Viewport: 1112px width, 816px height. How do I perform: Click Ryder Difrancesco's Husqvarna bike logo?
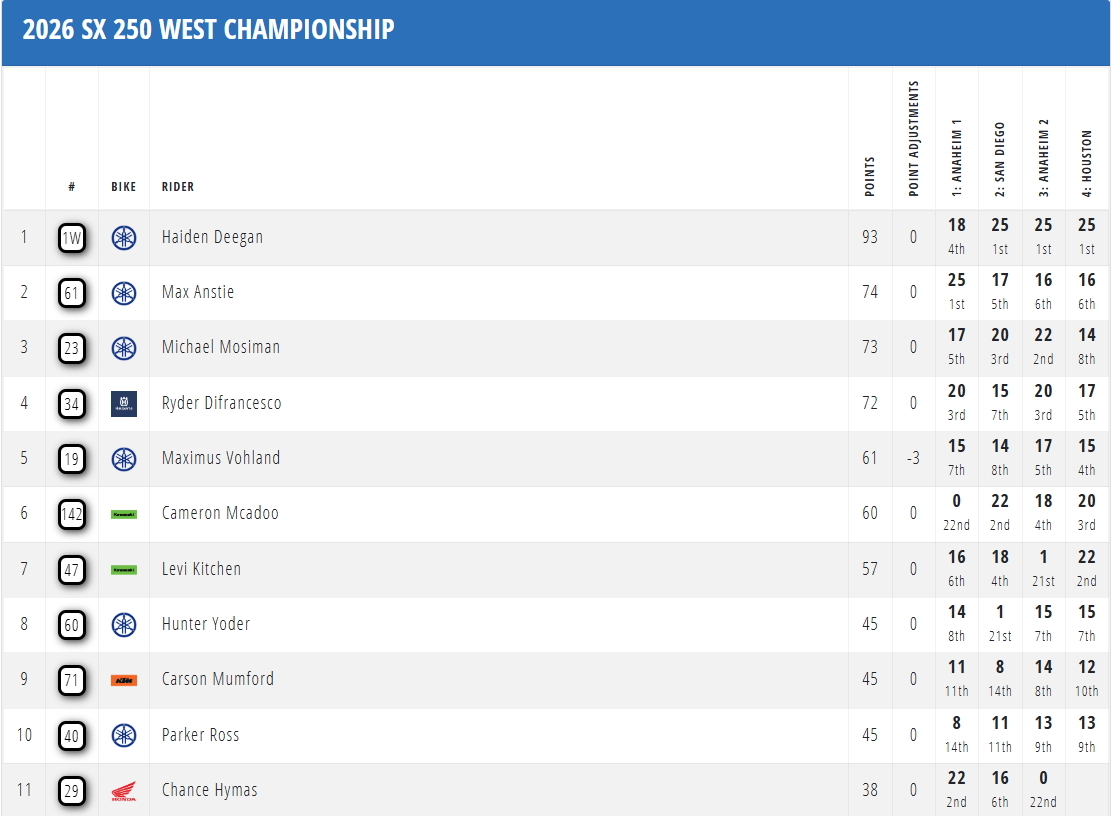[123, 403]
